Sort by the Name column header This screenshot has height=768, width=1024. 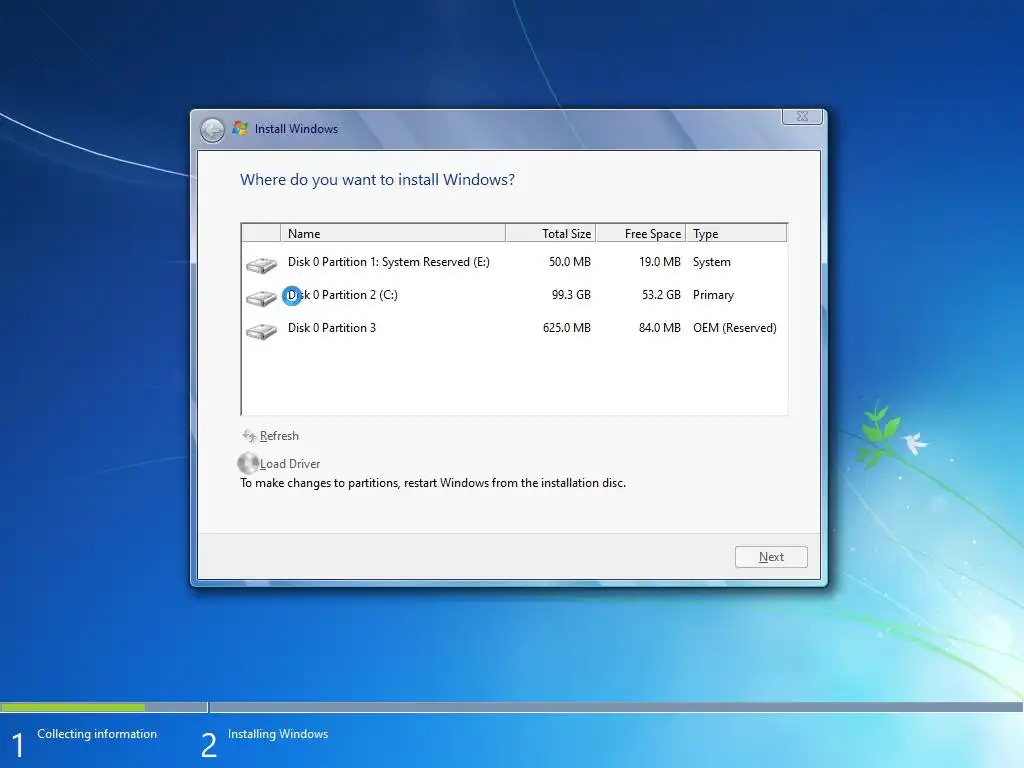tap(392, 233)
